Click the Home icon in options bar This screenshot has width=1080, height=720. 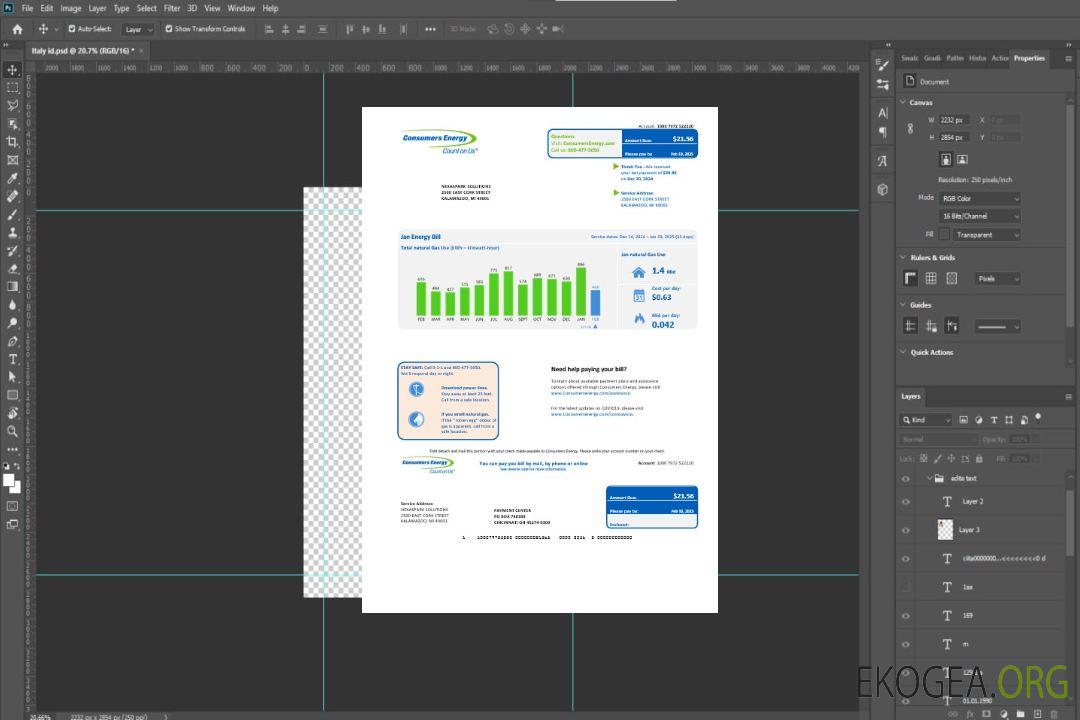[x=17, y=29]
